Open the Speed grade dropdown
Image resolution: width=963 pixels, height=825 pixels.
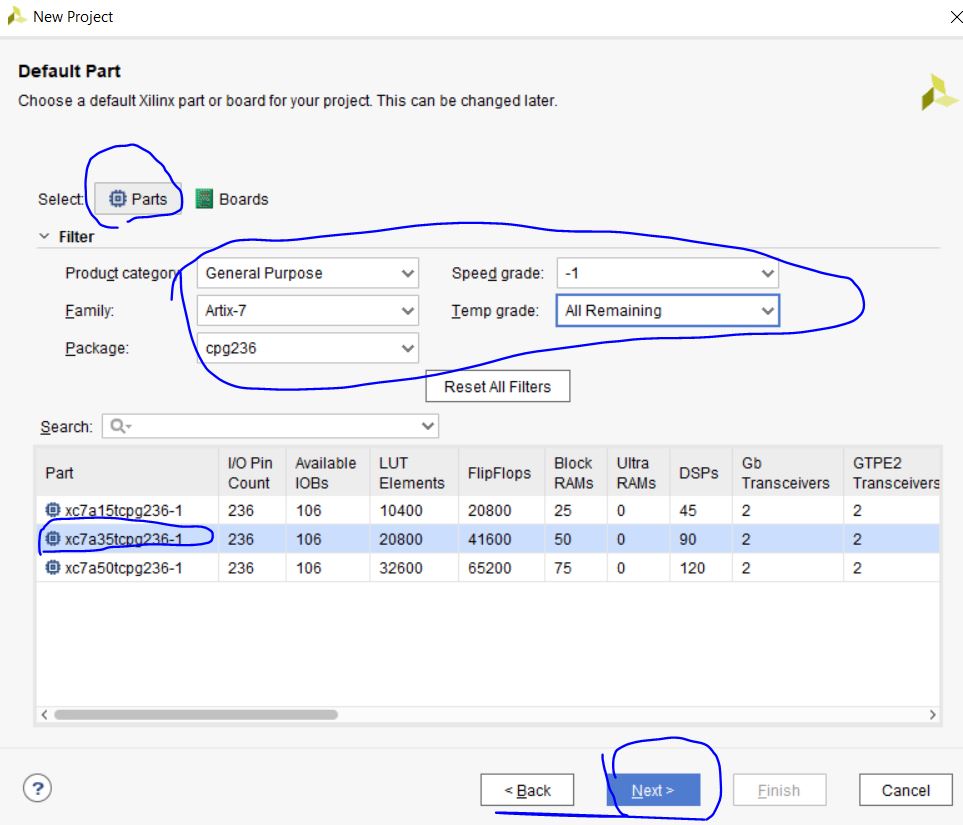click(667, 273)
